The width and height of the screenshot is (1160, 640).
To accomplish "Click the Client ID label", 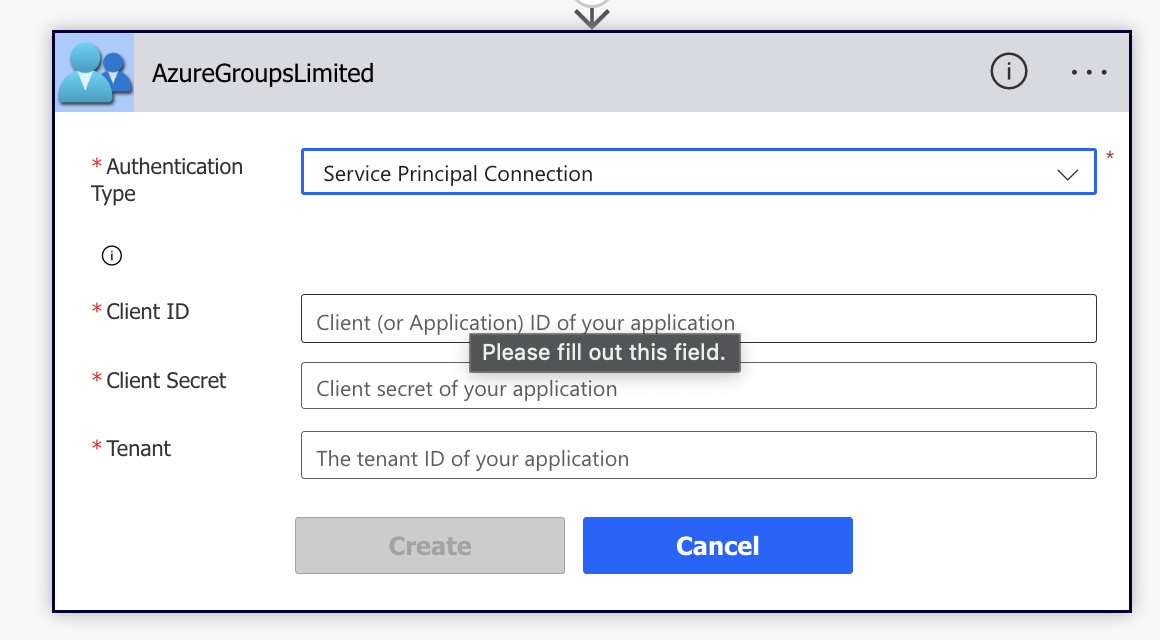I will pyautogui.click(x=147, y=312).
